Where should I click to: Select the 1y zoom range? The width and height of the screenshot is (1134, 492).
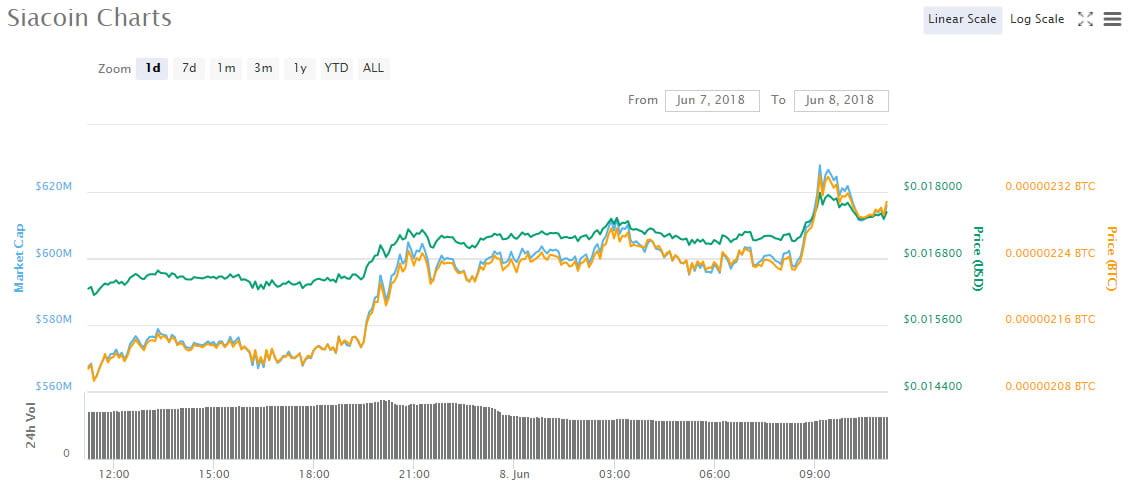tap(299, 69)
